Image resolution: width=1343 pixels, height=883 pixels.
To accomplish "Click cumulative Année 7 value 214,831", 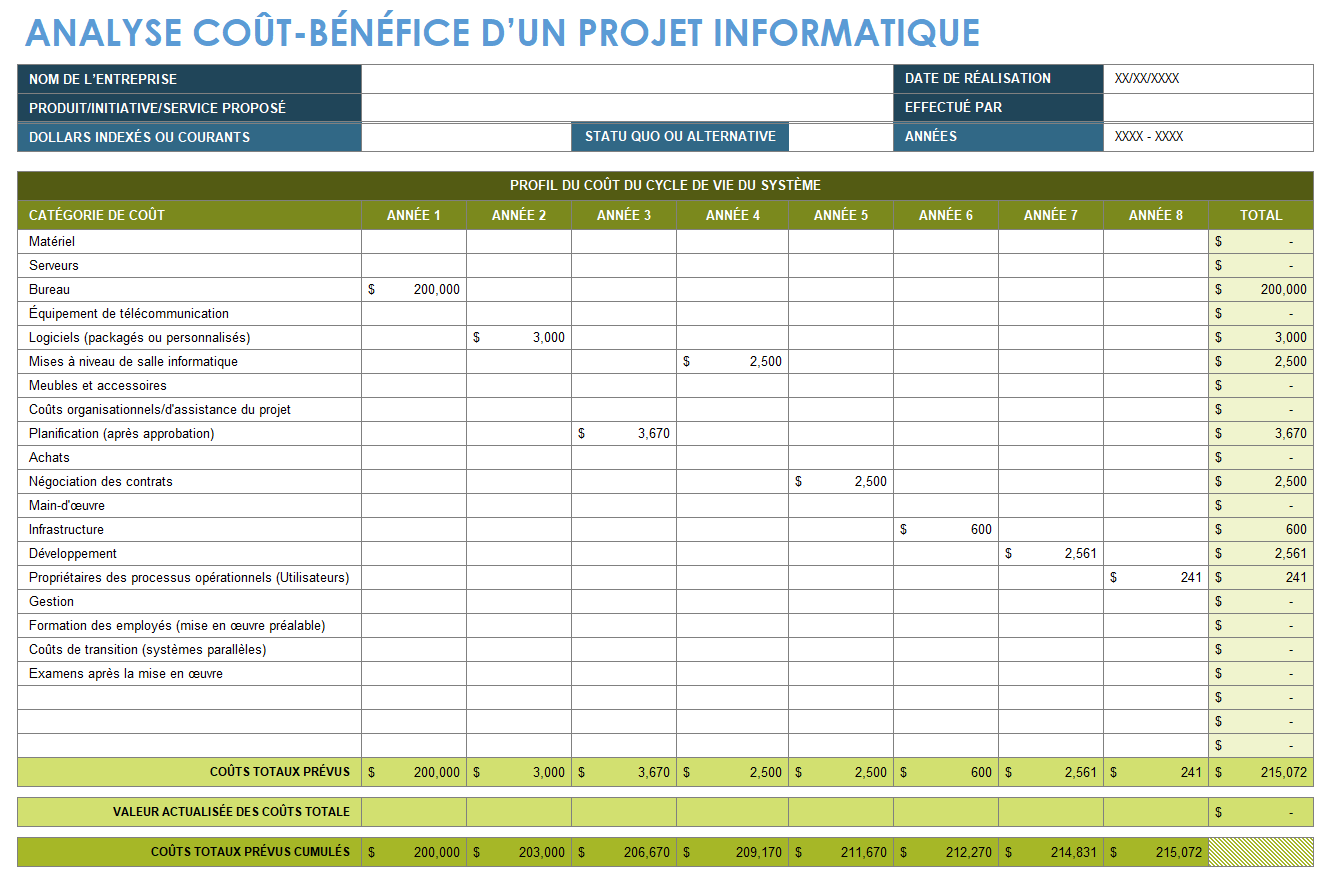I will point(1051,852).
